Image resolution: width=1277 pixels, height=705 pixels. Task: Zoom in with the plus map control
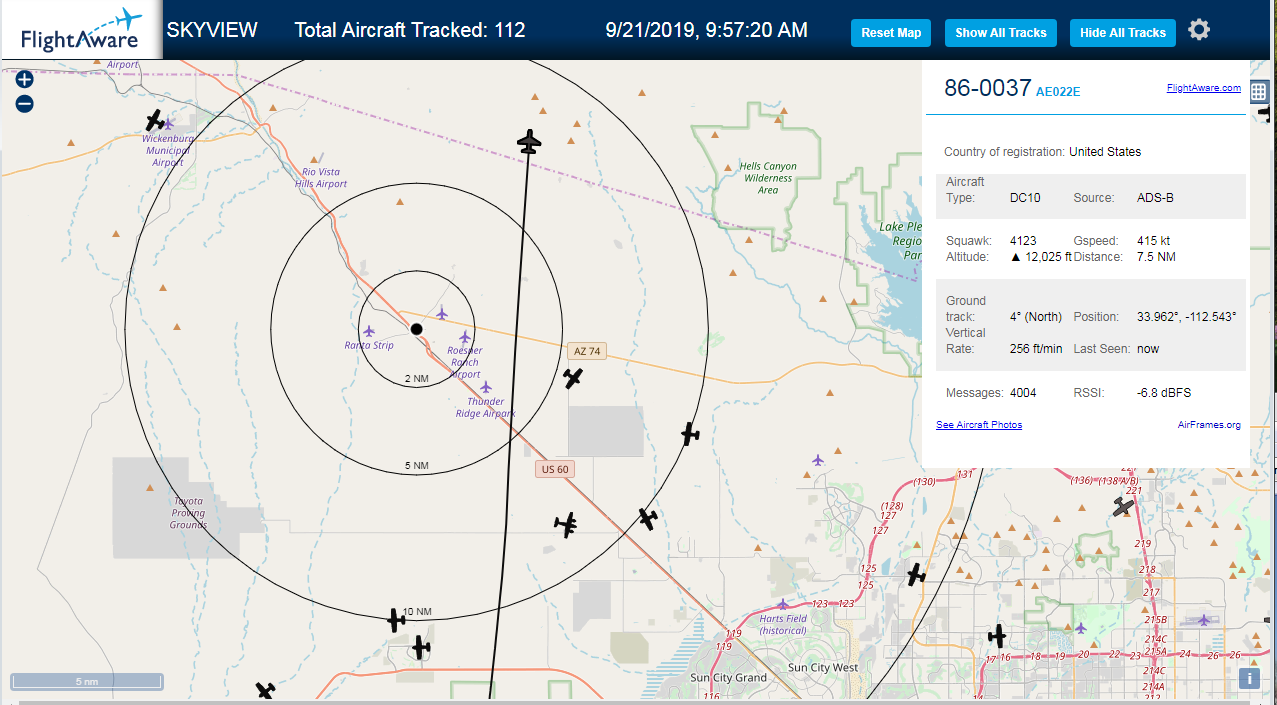(25, 79)
